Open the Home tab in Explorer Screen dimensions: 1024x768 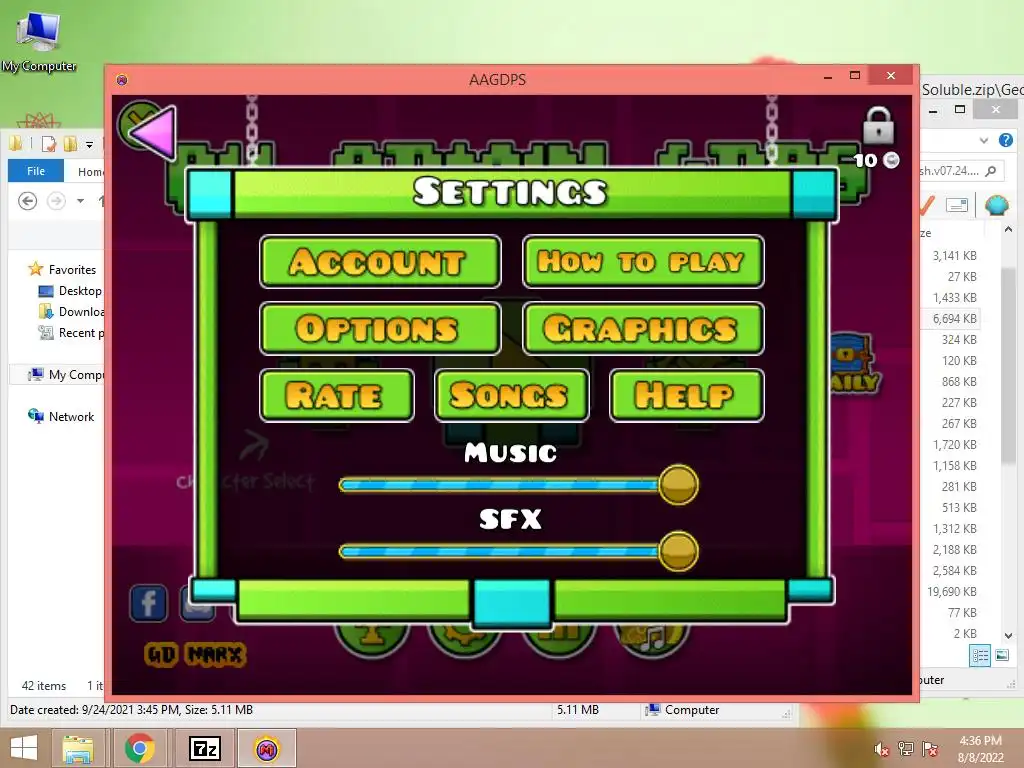pos(90,172)
